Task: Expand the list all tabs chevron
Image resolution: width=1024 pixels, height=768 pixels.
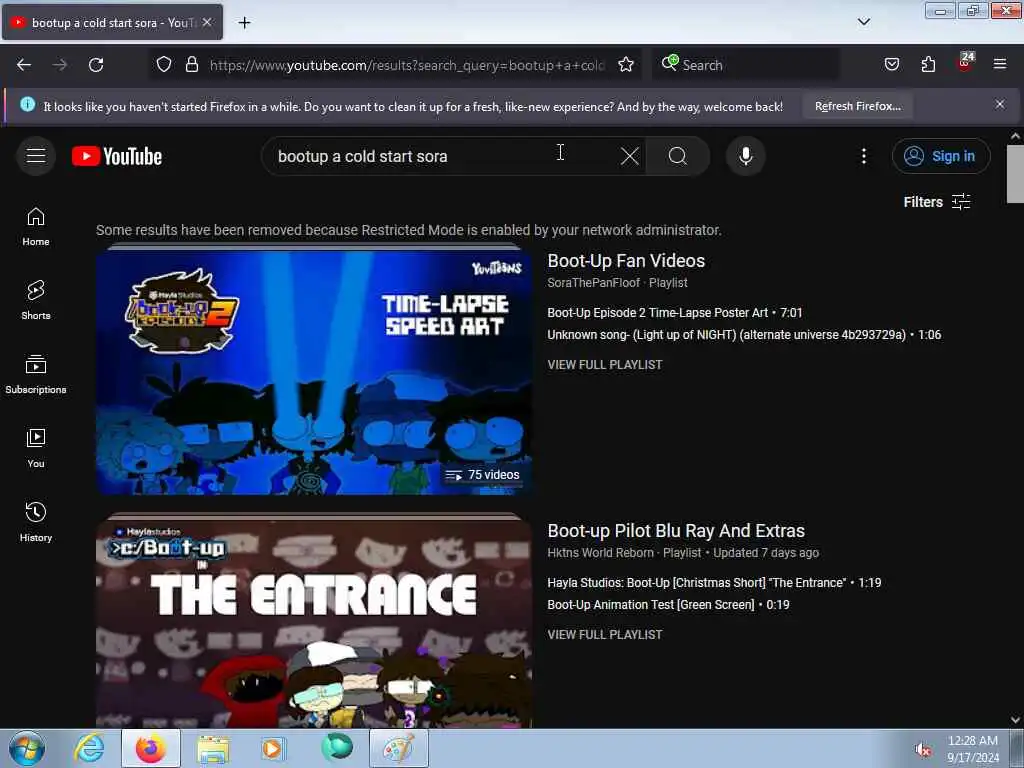Action: (x=863, y=22)
